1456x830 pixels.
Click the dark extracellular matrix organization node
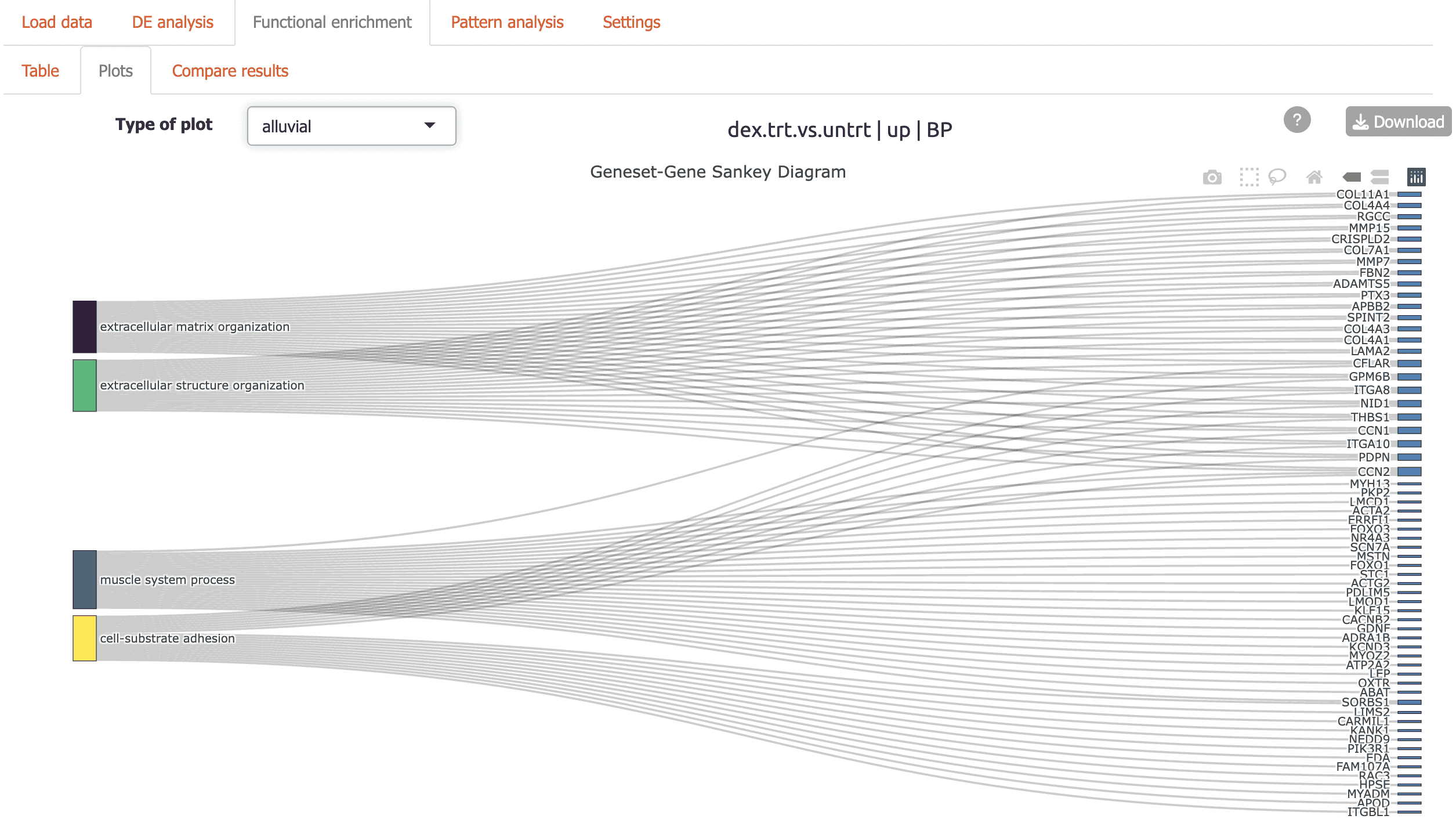click(x=85, y=327)
